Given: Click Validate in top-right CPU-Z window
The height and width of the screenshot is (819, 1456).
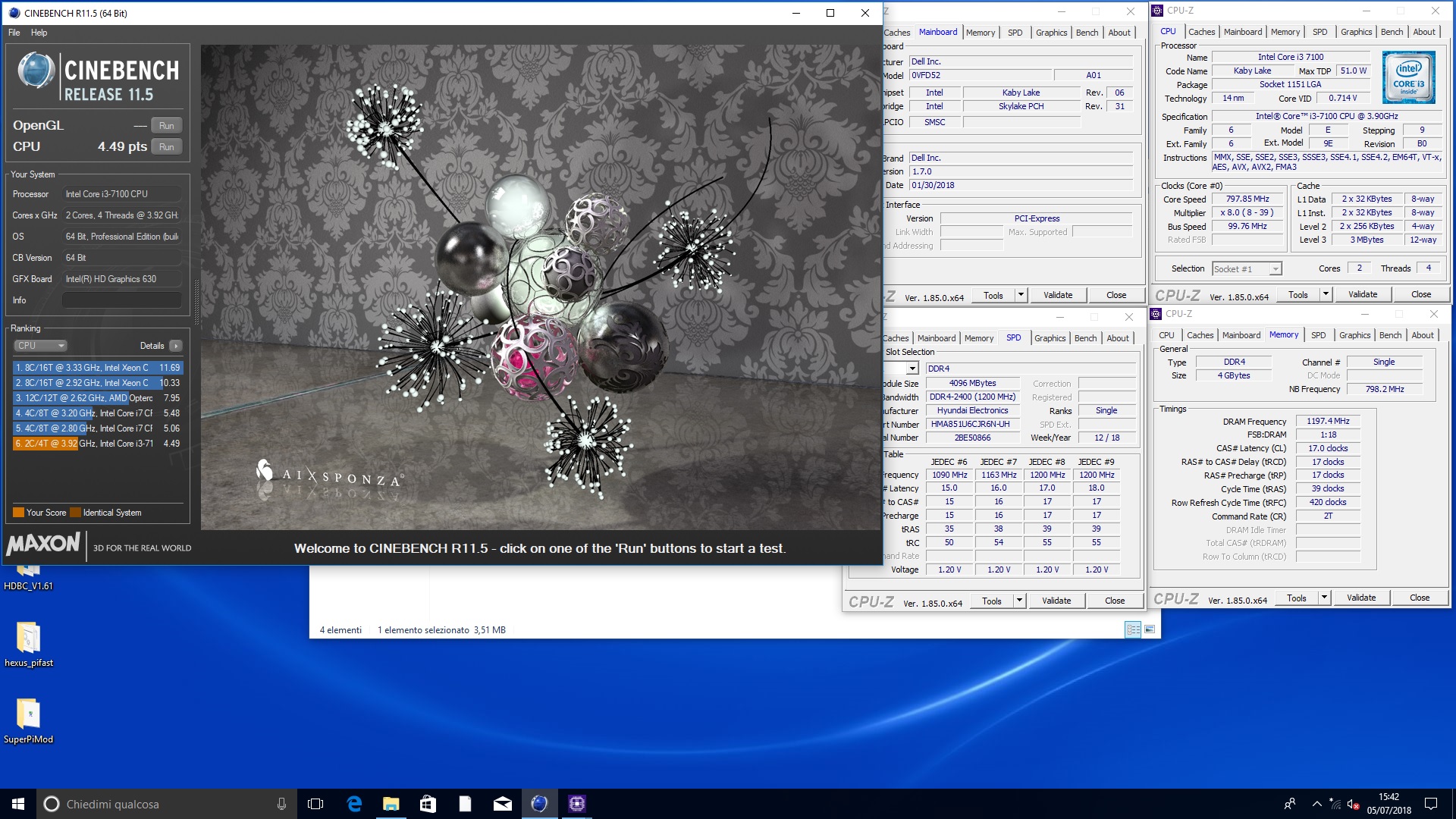Looking at the screenshot, I should tap(1362, 295).
